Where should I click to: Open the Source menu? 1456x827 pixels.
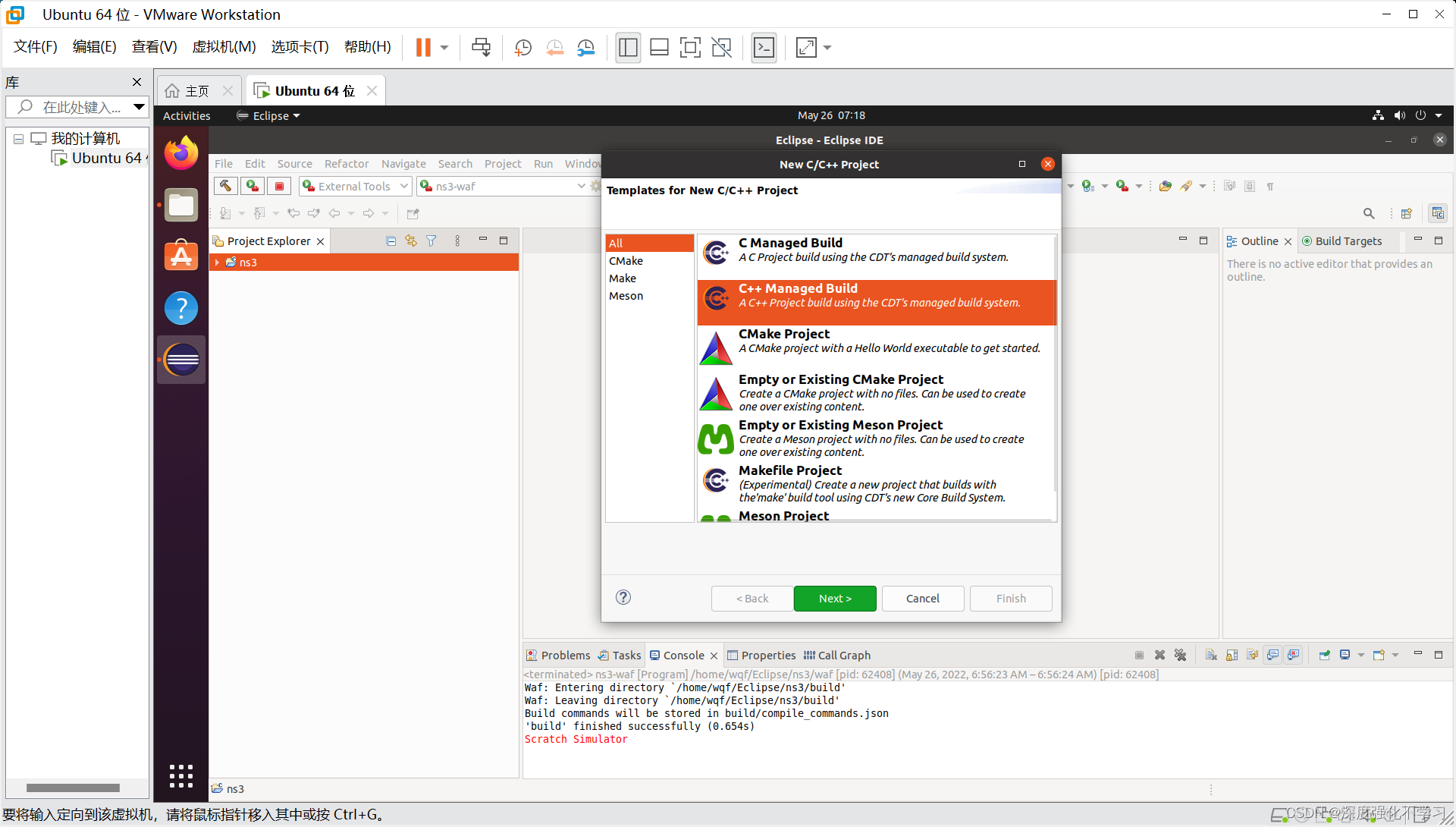295,164
